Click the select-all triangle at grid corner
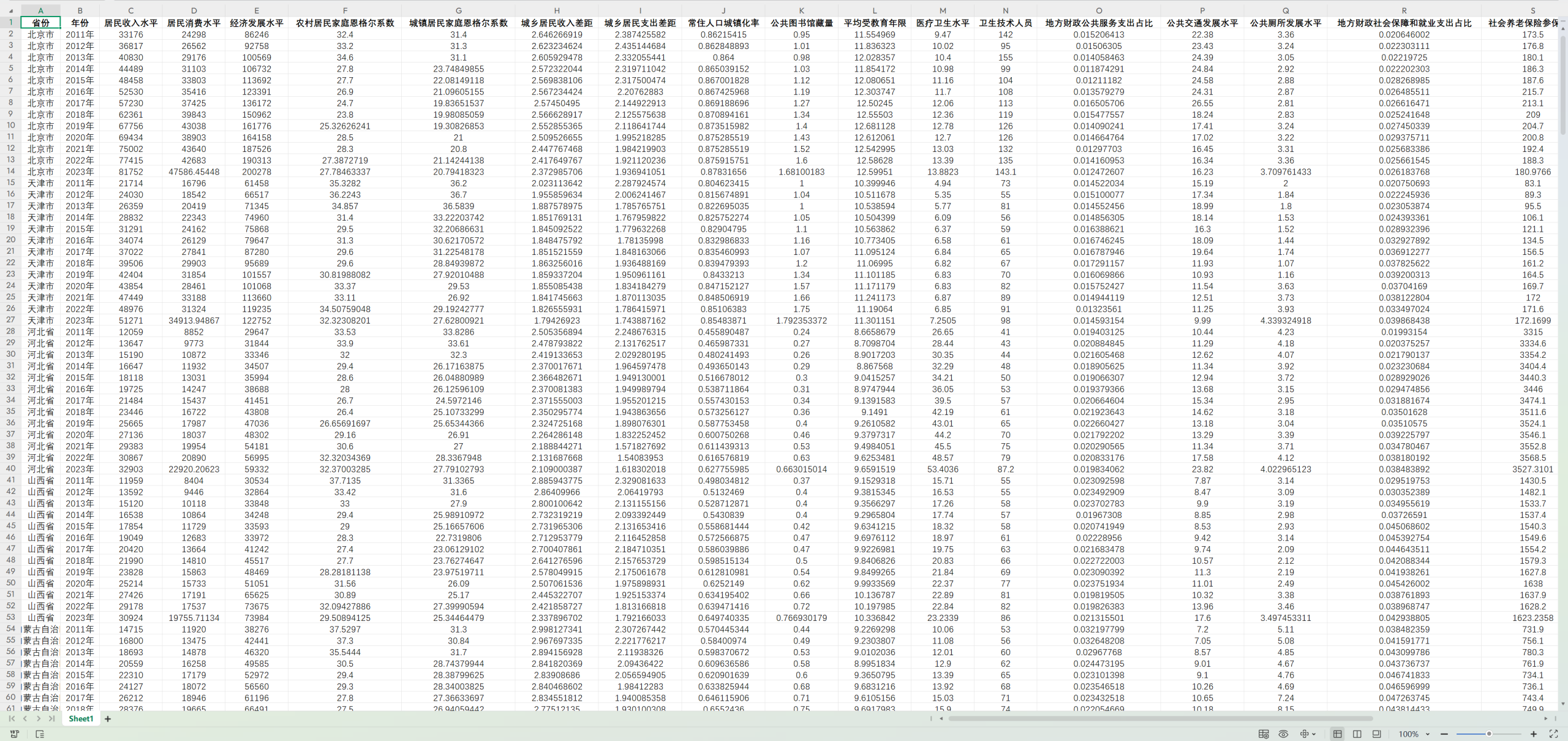This screenshot has width=1568, height=741. (x=10, y=10)
